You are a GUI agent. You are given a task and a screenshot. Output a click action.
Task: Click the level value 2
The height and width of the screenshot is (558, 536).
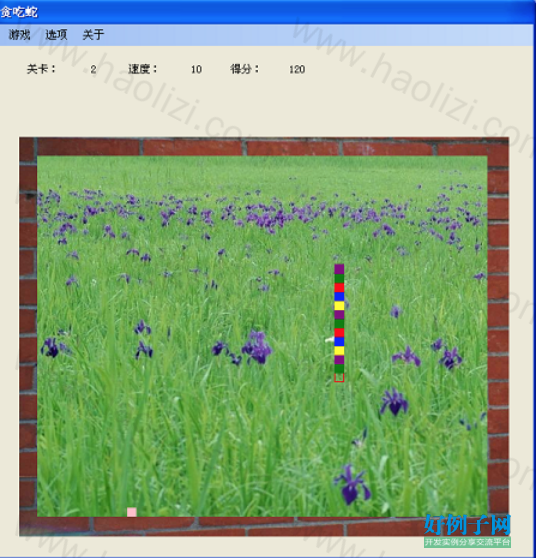point(93,69)
